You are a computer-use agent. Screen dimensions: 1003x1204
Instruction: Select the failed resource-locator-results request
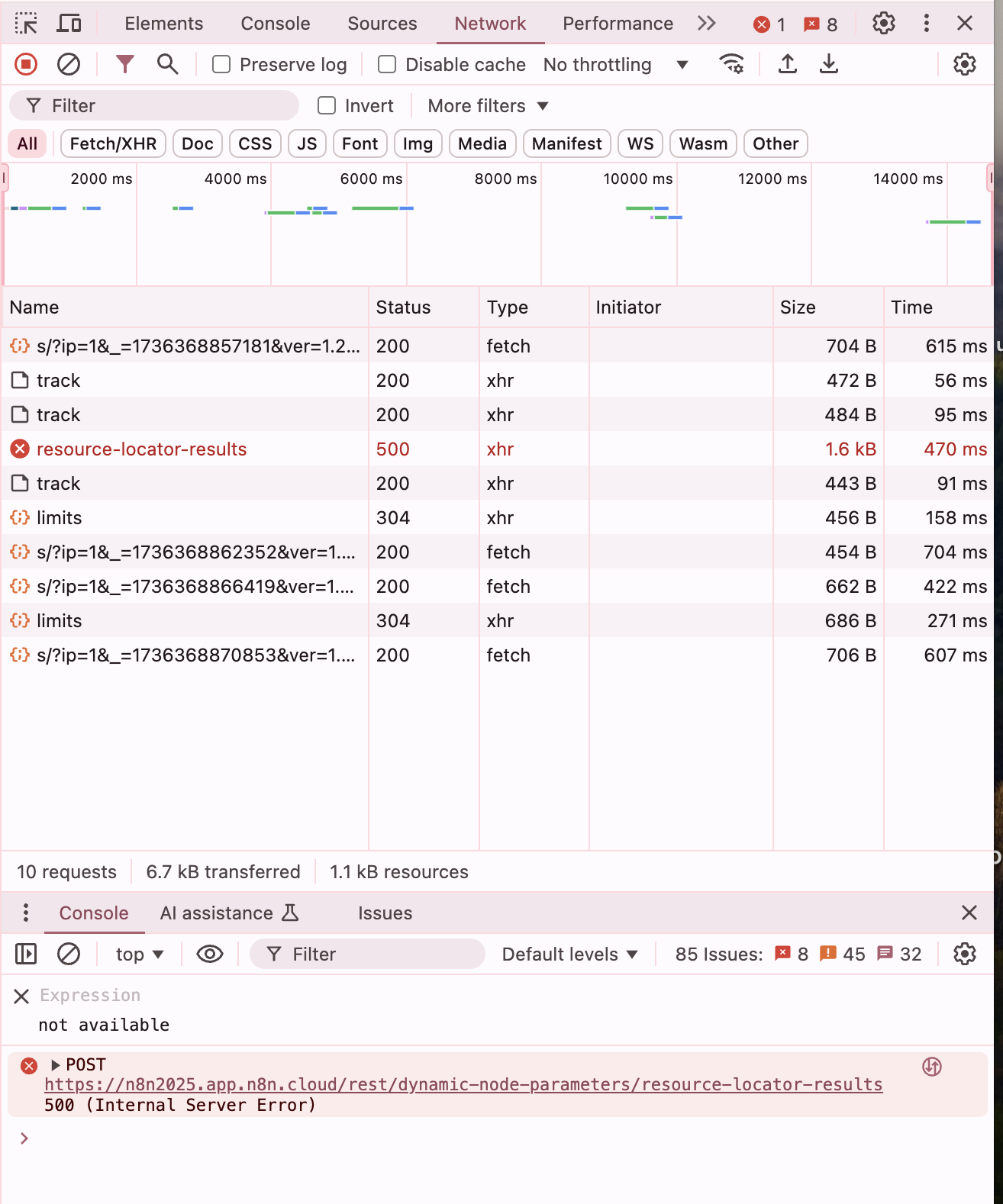tap(498, 449)
